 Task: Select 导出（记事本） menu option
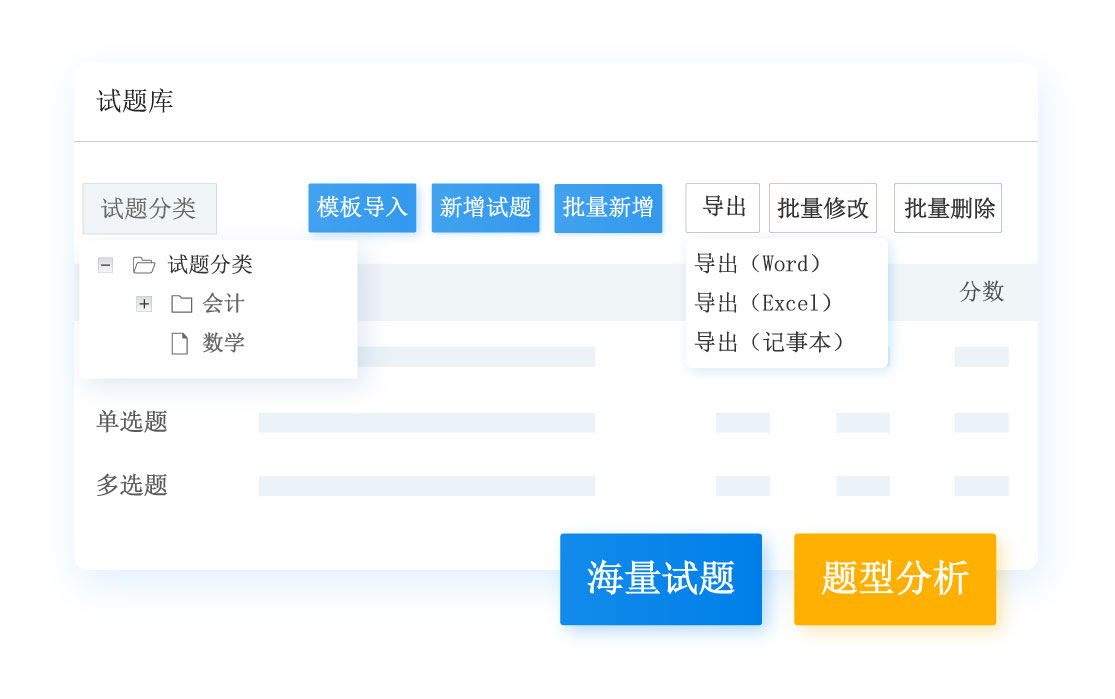770,342
